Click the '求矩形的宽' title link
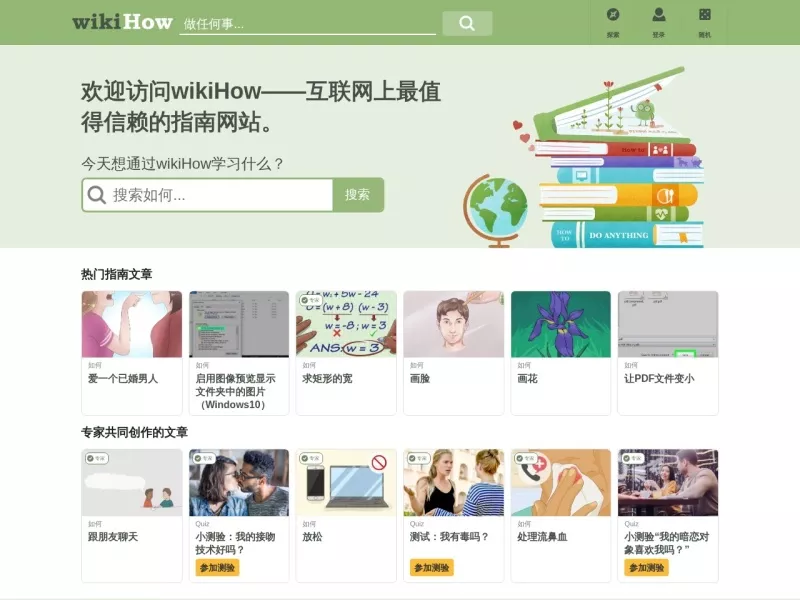The height and width of the screenshot is (600, 800). (327, 379)
